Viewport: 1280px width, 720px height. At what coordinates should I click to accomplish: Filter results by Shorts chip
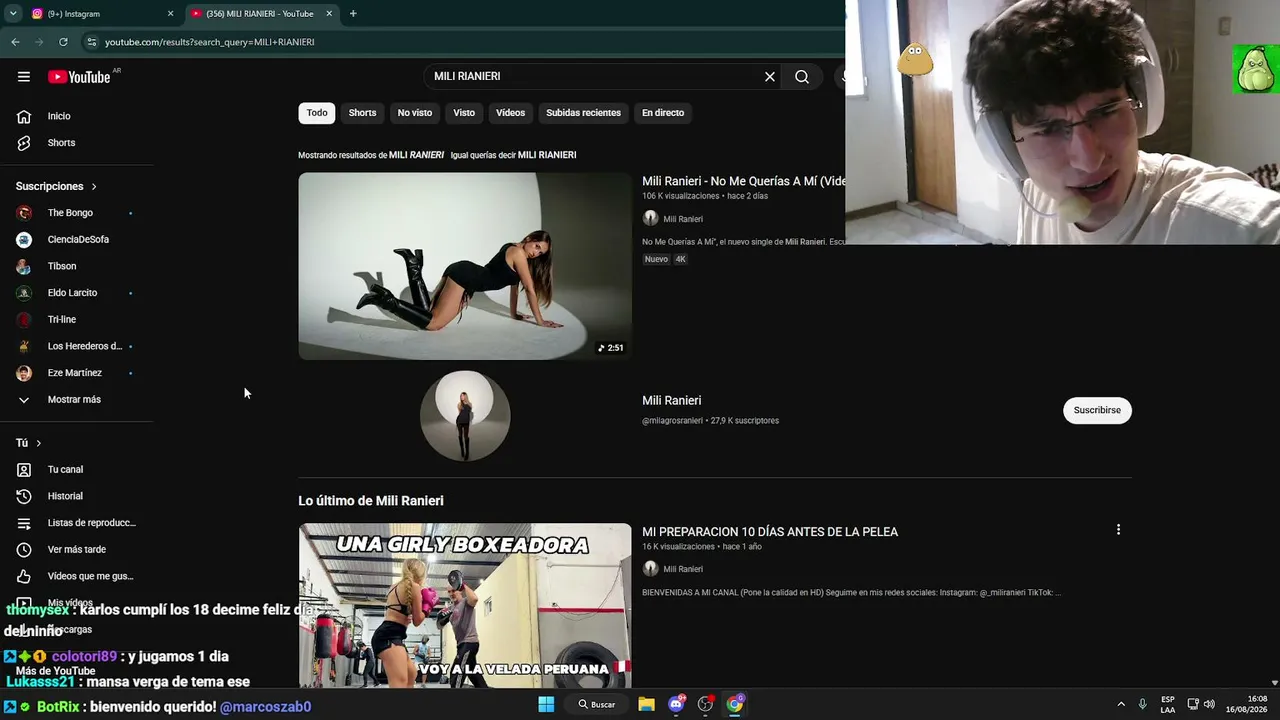362,113
